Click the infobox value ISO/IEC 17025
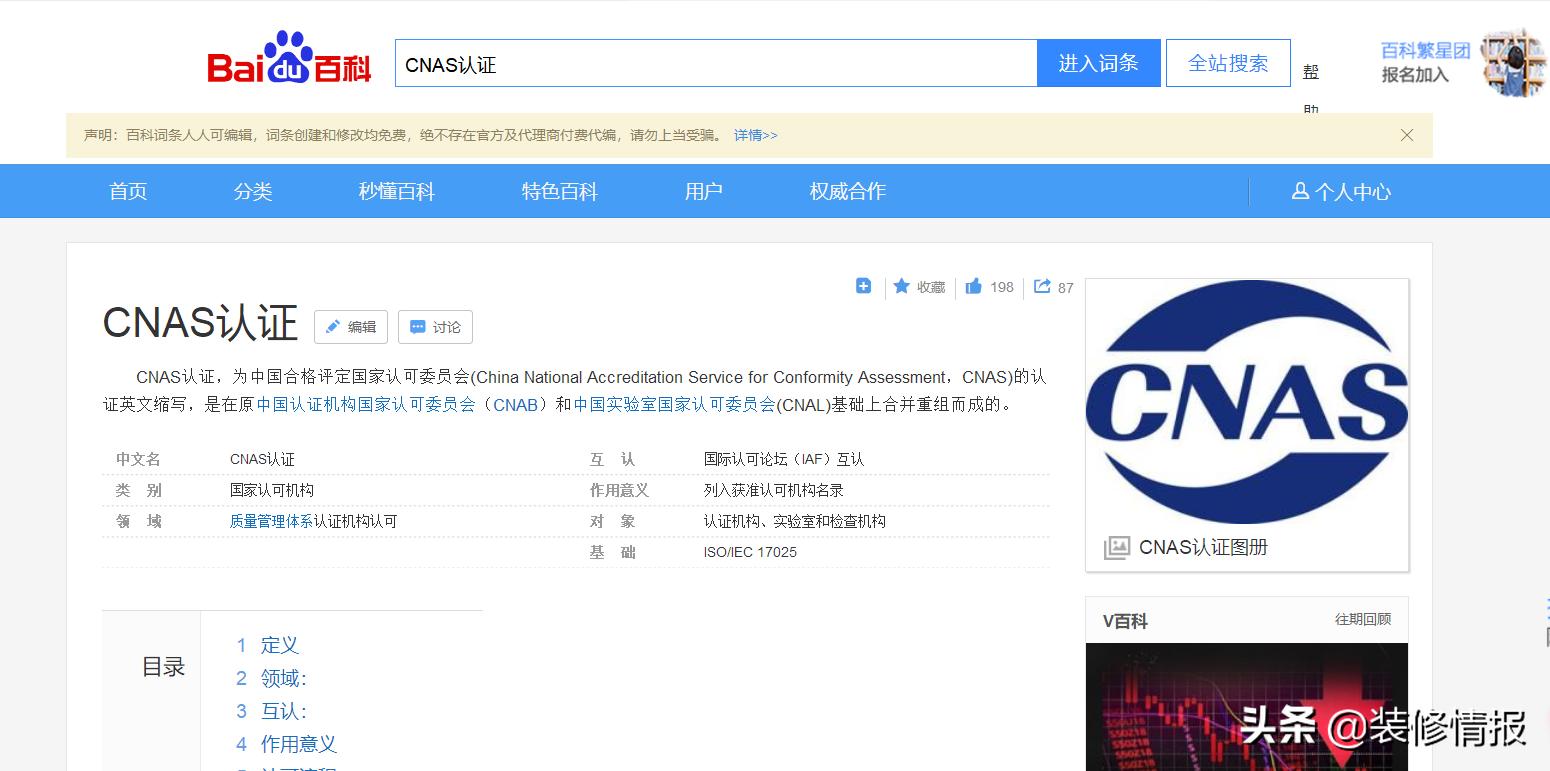The width and height of the screenshot is (1550, 771). (x=750, y=552)
